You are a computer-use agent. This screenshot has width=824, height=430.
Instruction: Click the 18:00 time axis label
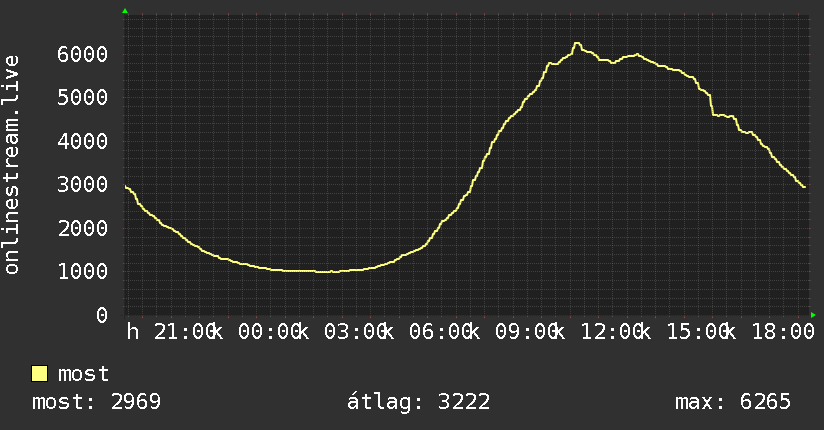tap(783, 332)
